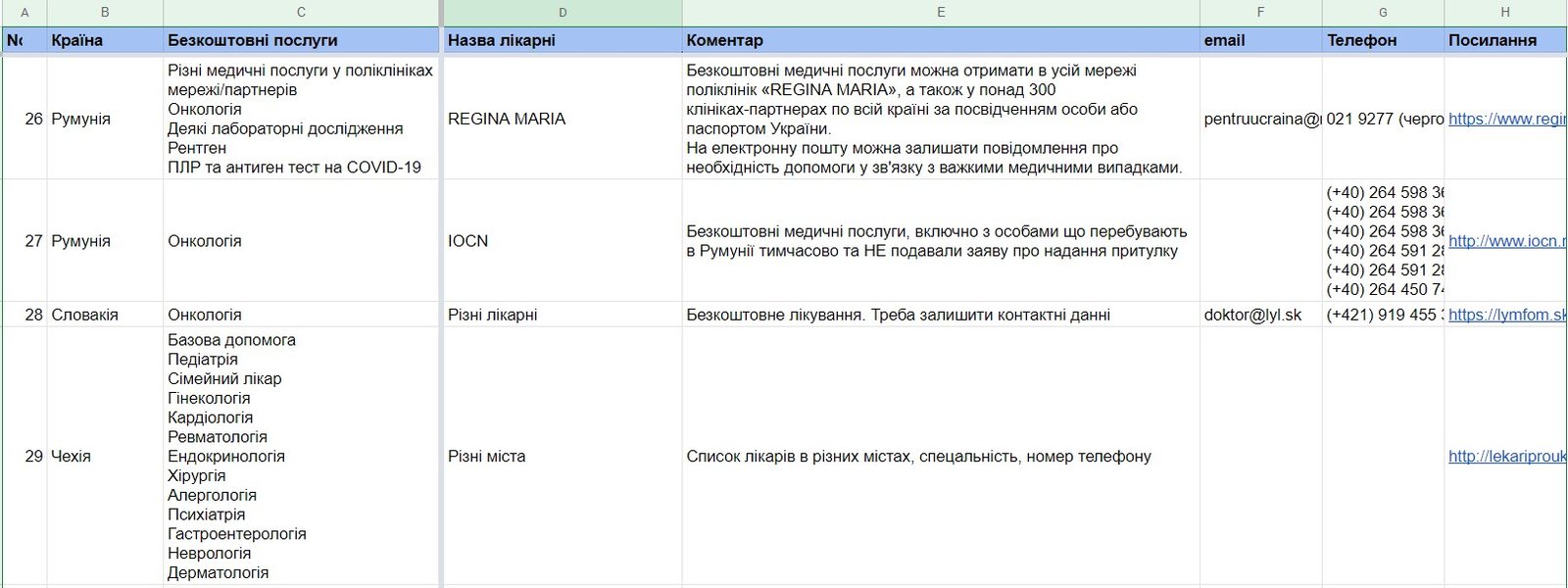
Task: Click the 'Країна' header cell
Action: pos(105,40)
